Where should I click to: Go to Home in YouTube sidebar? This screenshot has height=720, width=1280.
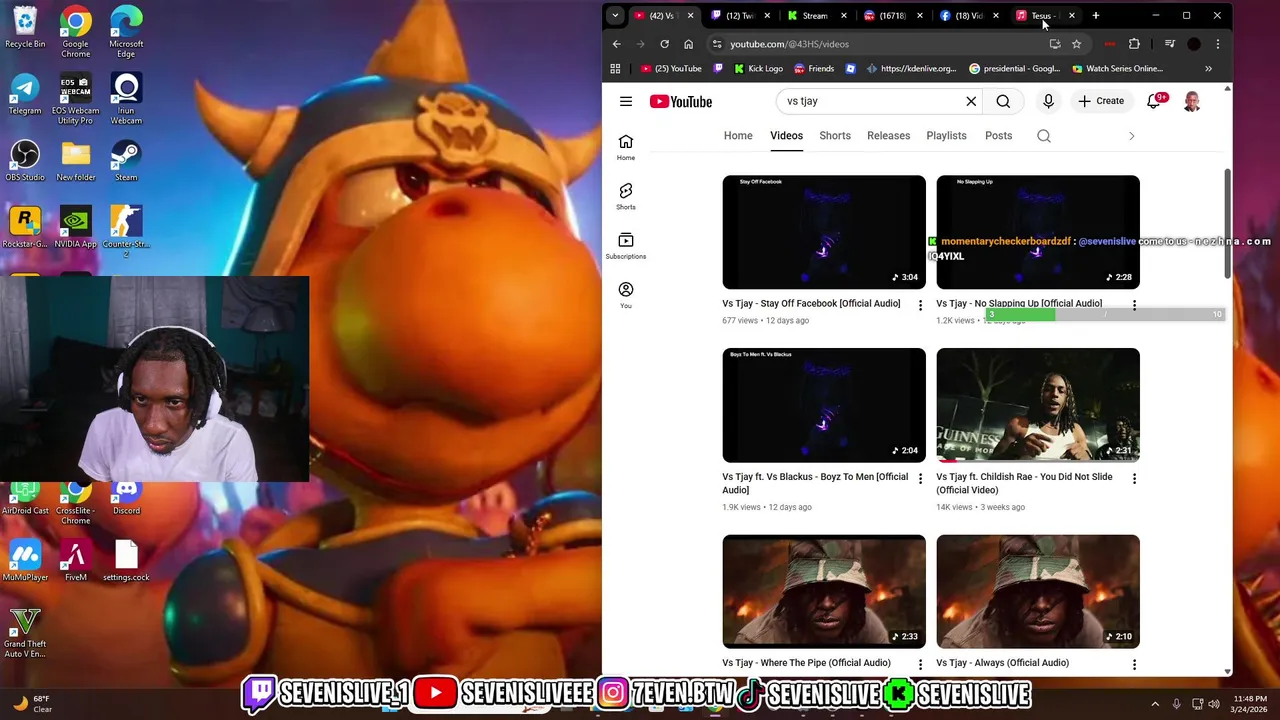[626, 147]
